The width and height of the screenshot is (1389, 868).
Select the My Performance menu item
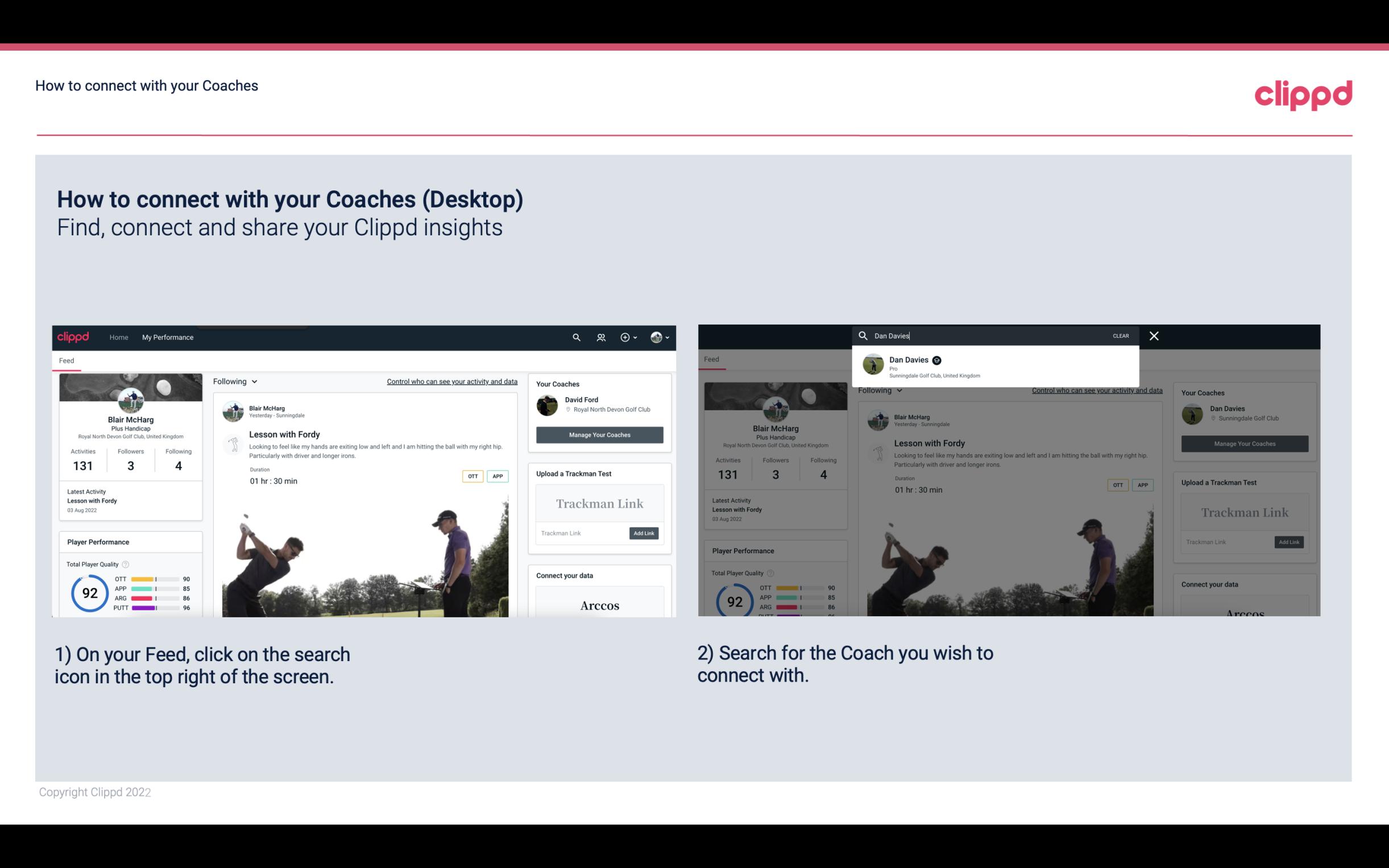168,337
